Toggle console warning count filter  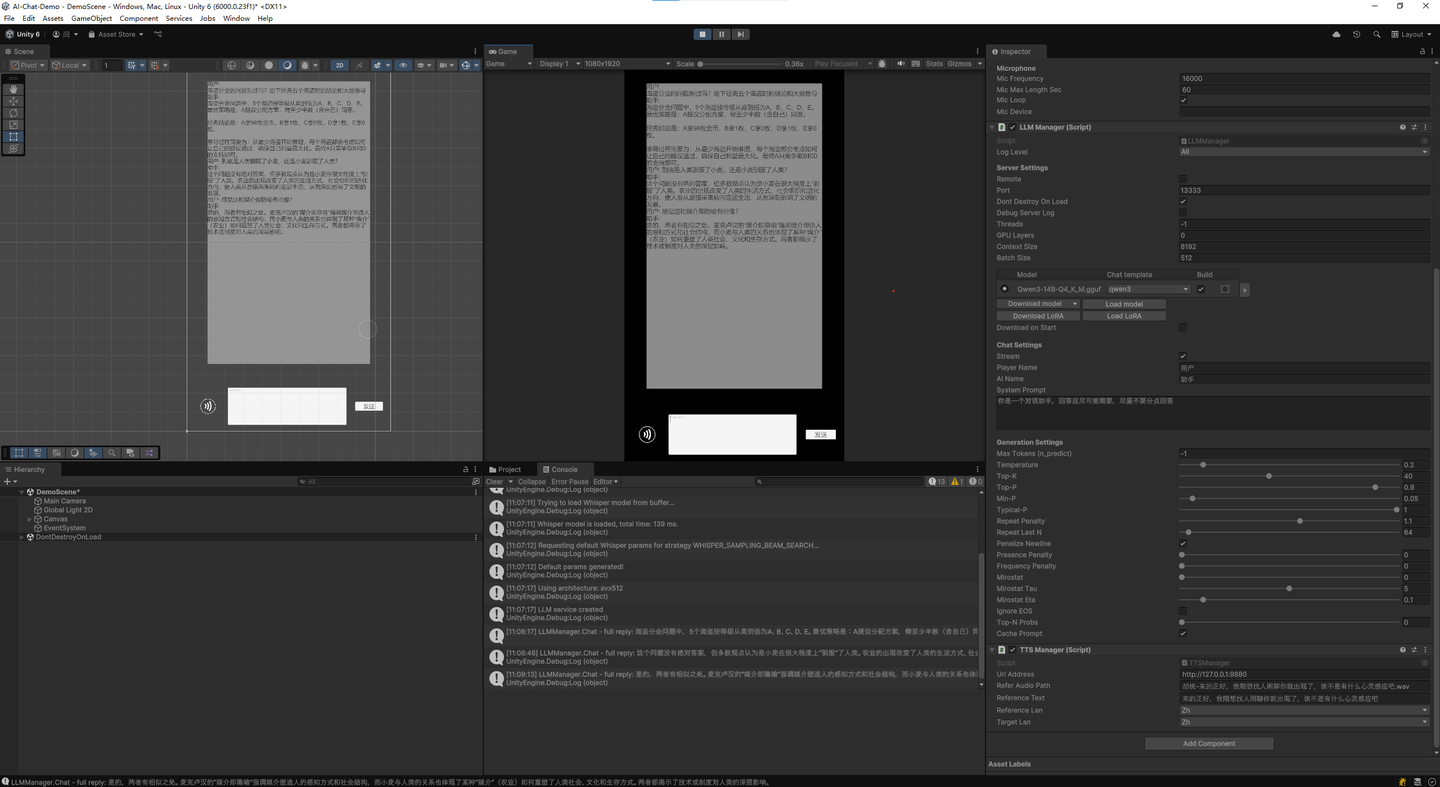[957, 481]
